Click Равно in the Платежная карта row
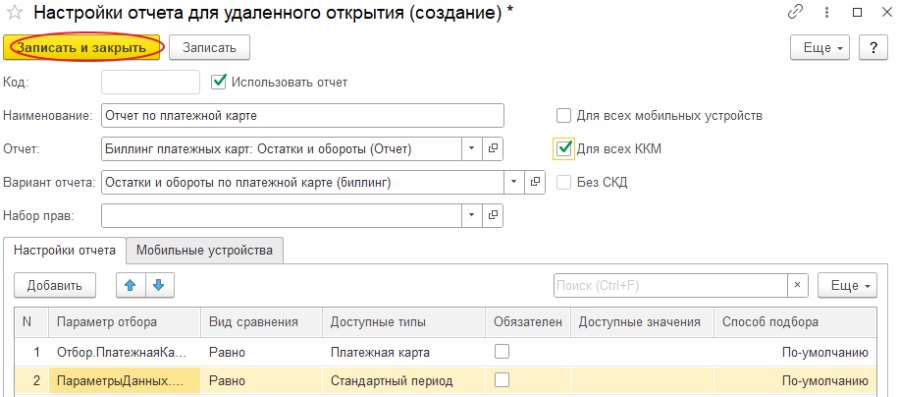This screenshot has width=900, height=397. 262,352
